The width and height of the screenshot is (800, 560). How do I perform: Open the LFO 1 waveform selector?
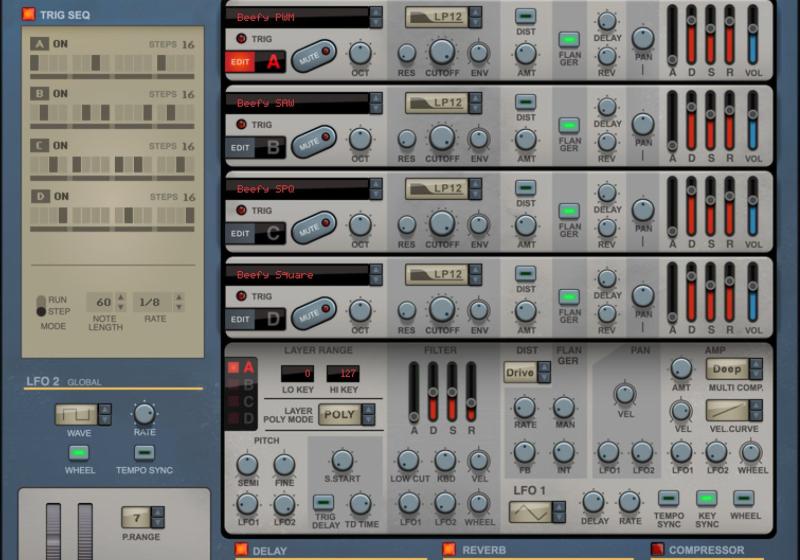tap(537, 511)
